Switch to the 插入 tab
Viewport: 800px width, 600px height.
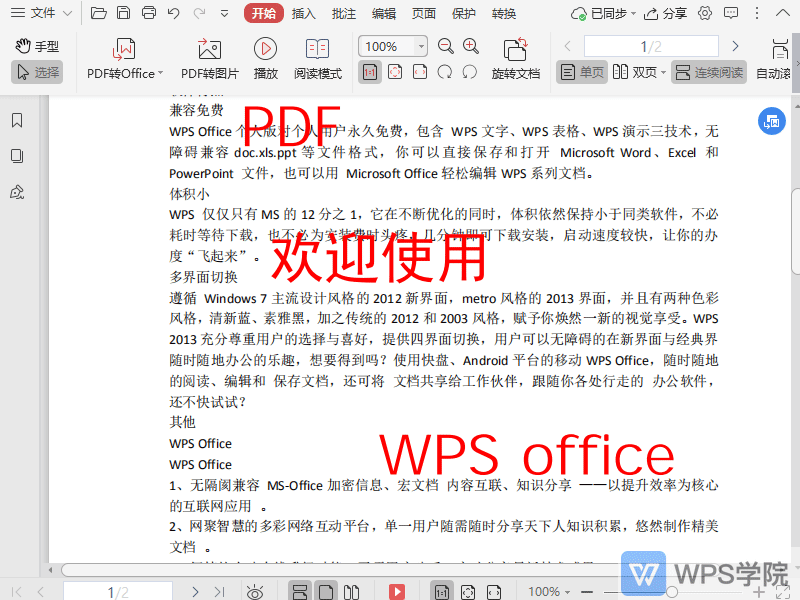[304, 13]
